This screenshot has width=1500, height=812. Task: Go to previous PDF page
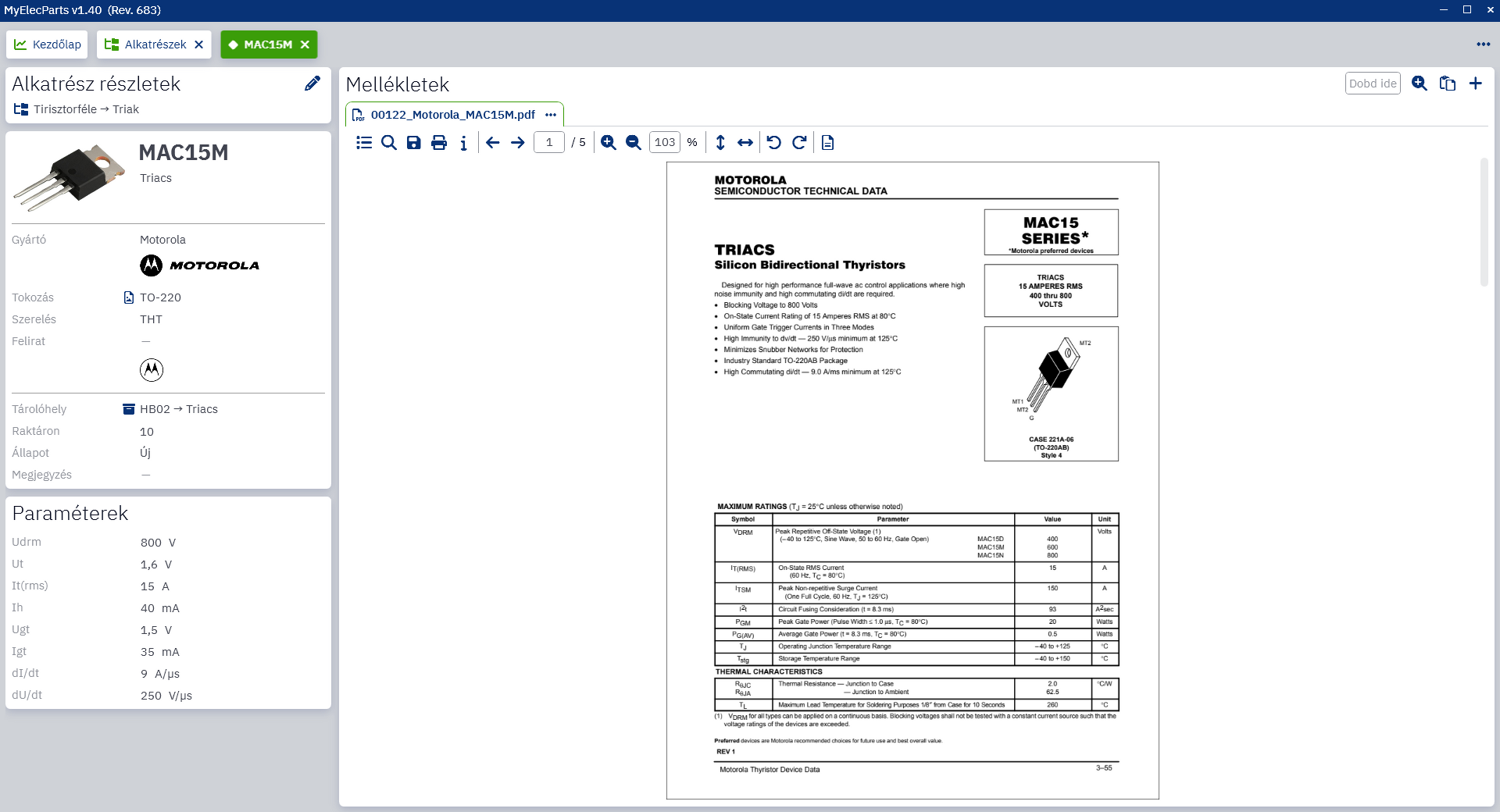493,142
